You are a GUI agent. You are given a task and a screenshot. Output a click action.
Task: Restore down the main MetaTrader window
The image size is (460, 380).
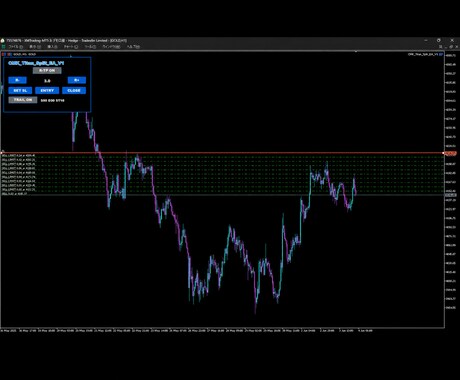click(x=439, y=40)
